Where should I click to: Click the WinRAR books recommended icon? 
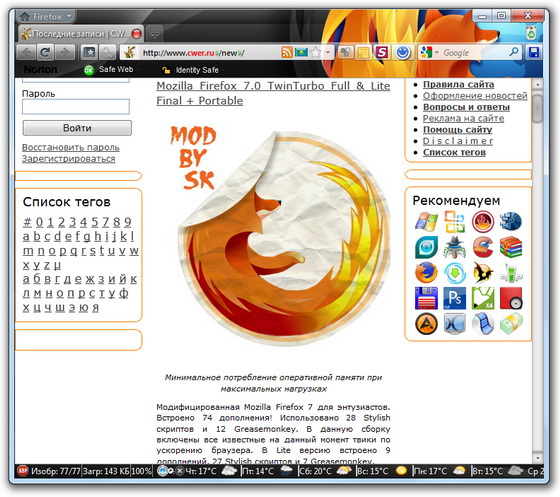point(511,247)
